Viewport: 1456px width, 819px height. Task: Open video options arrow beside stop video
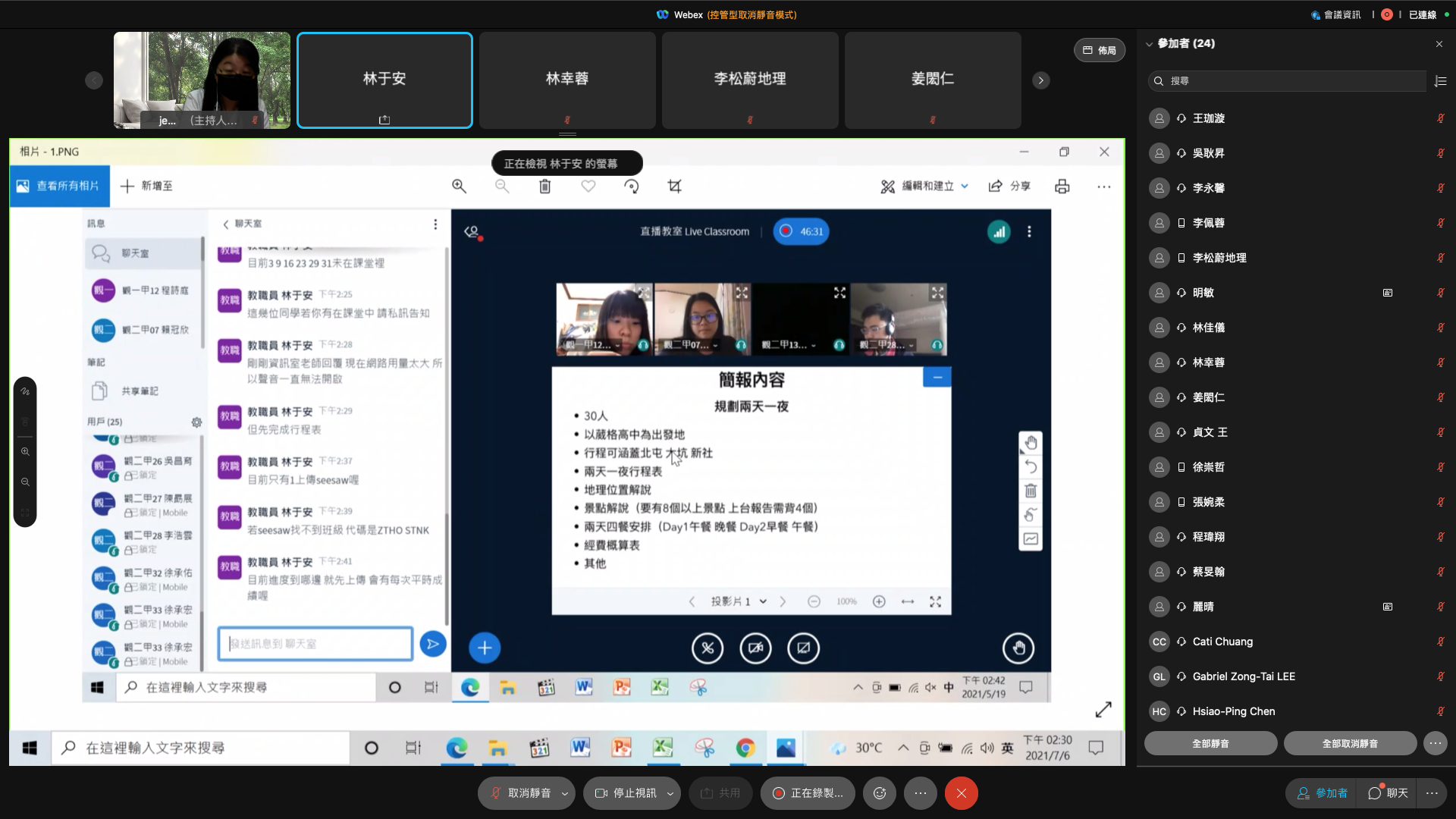pos(670,793)
